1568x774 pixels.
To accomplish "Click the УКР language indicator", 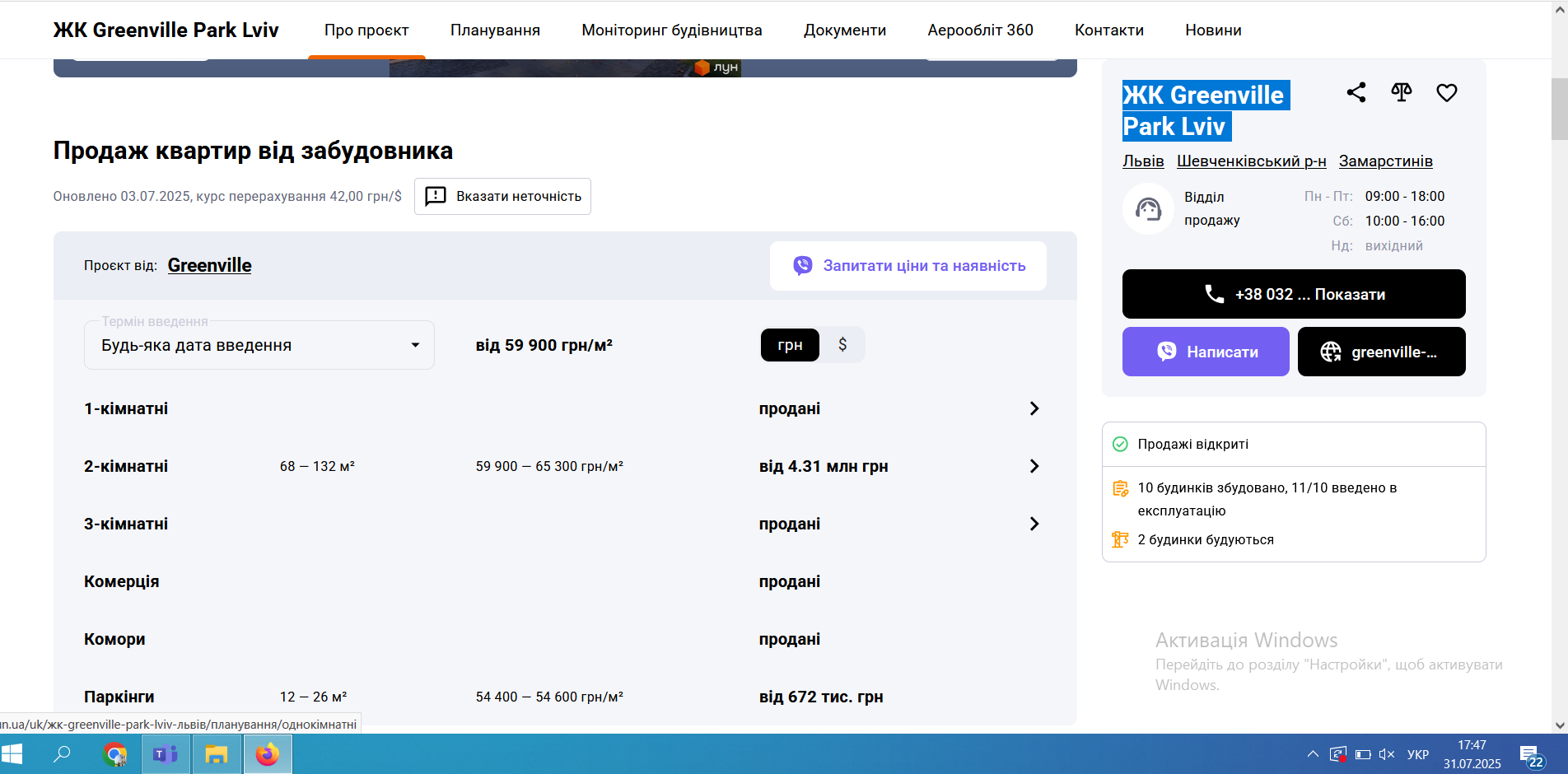I will click(1418, 754).
